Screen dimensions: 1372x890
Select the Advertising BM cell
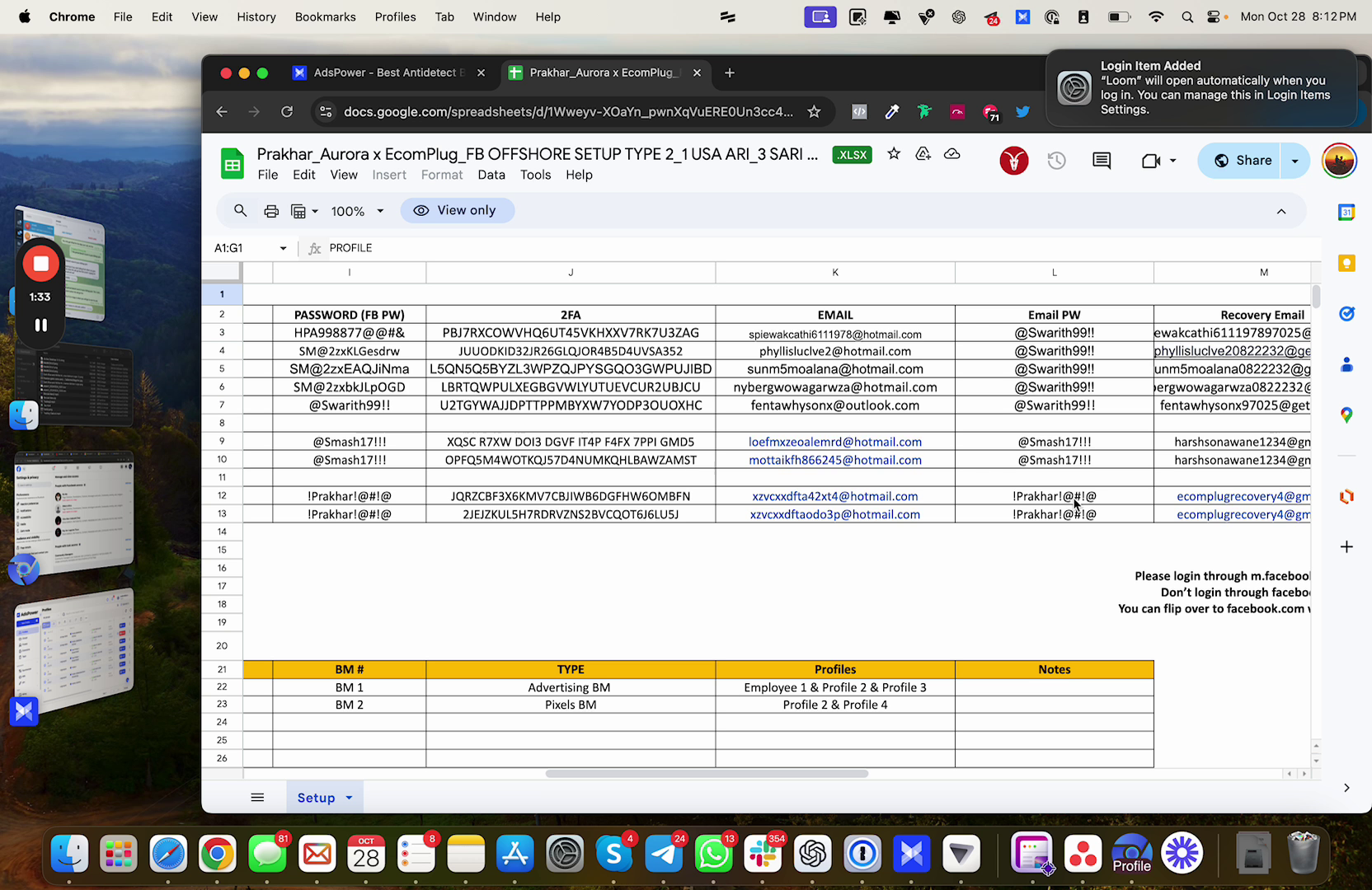click(x=571, y=687)
